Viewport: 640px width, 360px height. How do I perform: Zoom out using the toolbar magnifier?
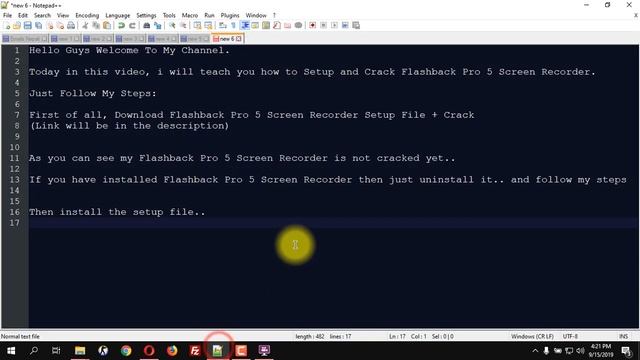pyautogui.click(x=183, y=26)
